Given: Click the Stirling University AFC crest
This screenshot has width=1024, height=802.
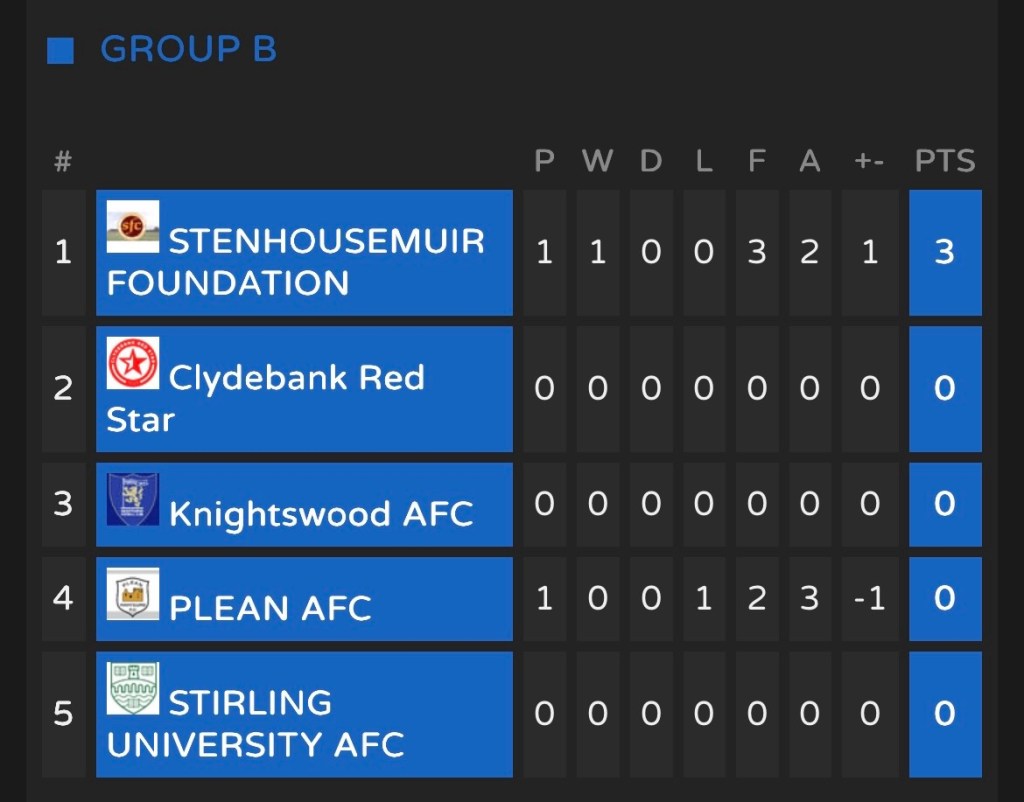Looking at the screenshot, I should point(133,688).
